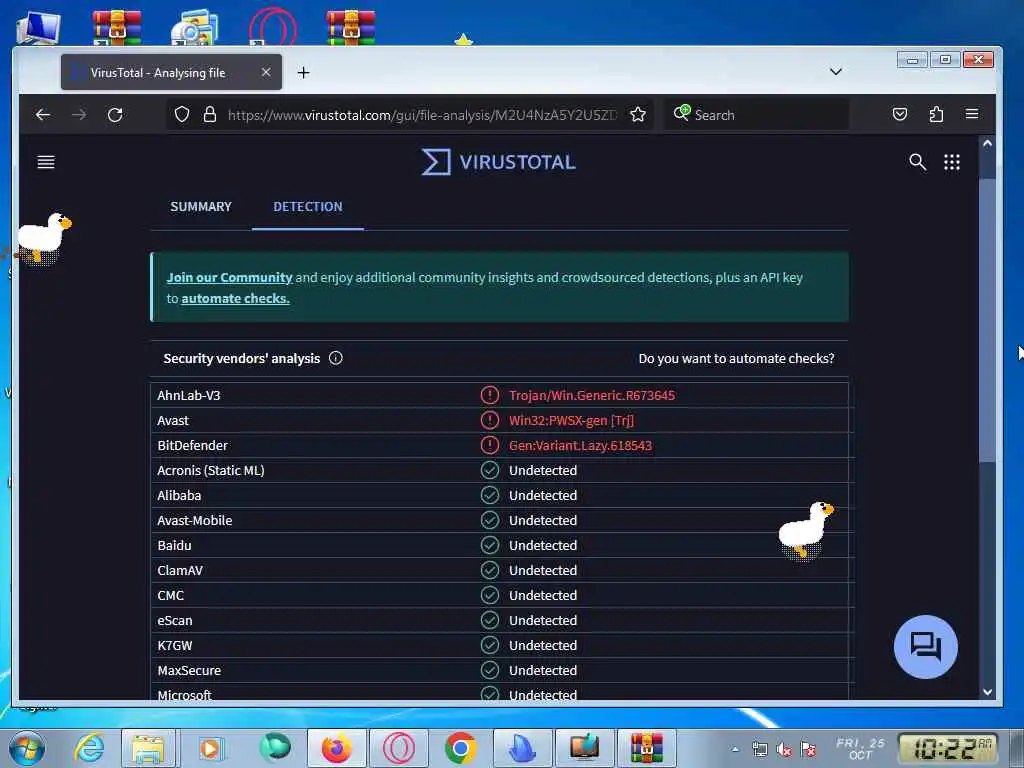Viewport: 1024px width, 768px height.
Task: Click the Acronis (Static ML) vendor name
Action: (210, 470)
